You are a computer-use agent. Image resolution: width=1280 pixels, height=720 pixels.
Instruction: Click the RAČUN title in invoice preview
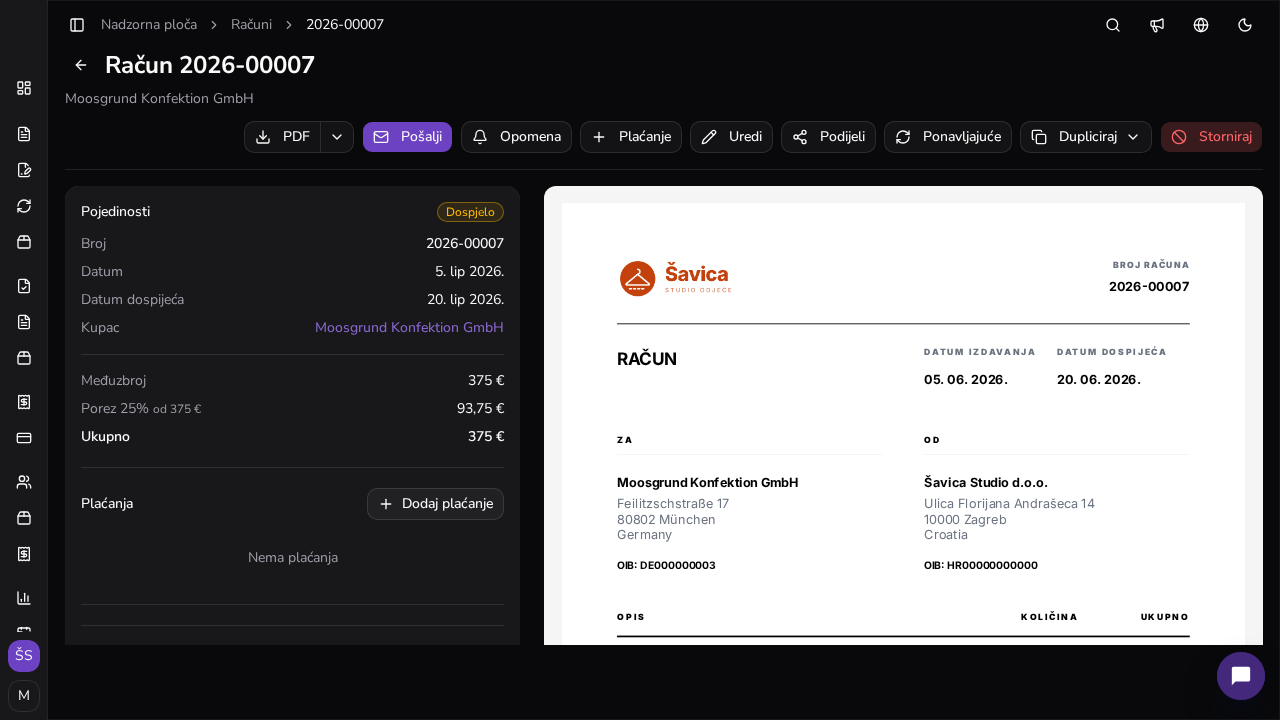pyautogui.click(x=647, y=359)
